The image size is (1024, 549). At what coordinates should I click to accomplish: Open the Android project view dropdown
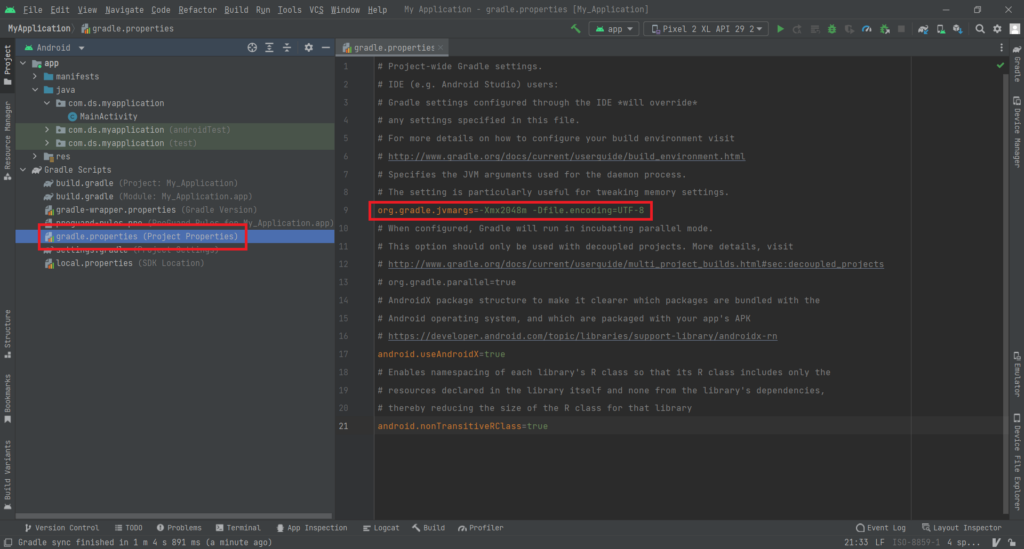[x=55, y=48]
